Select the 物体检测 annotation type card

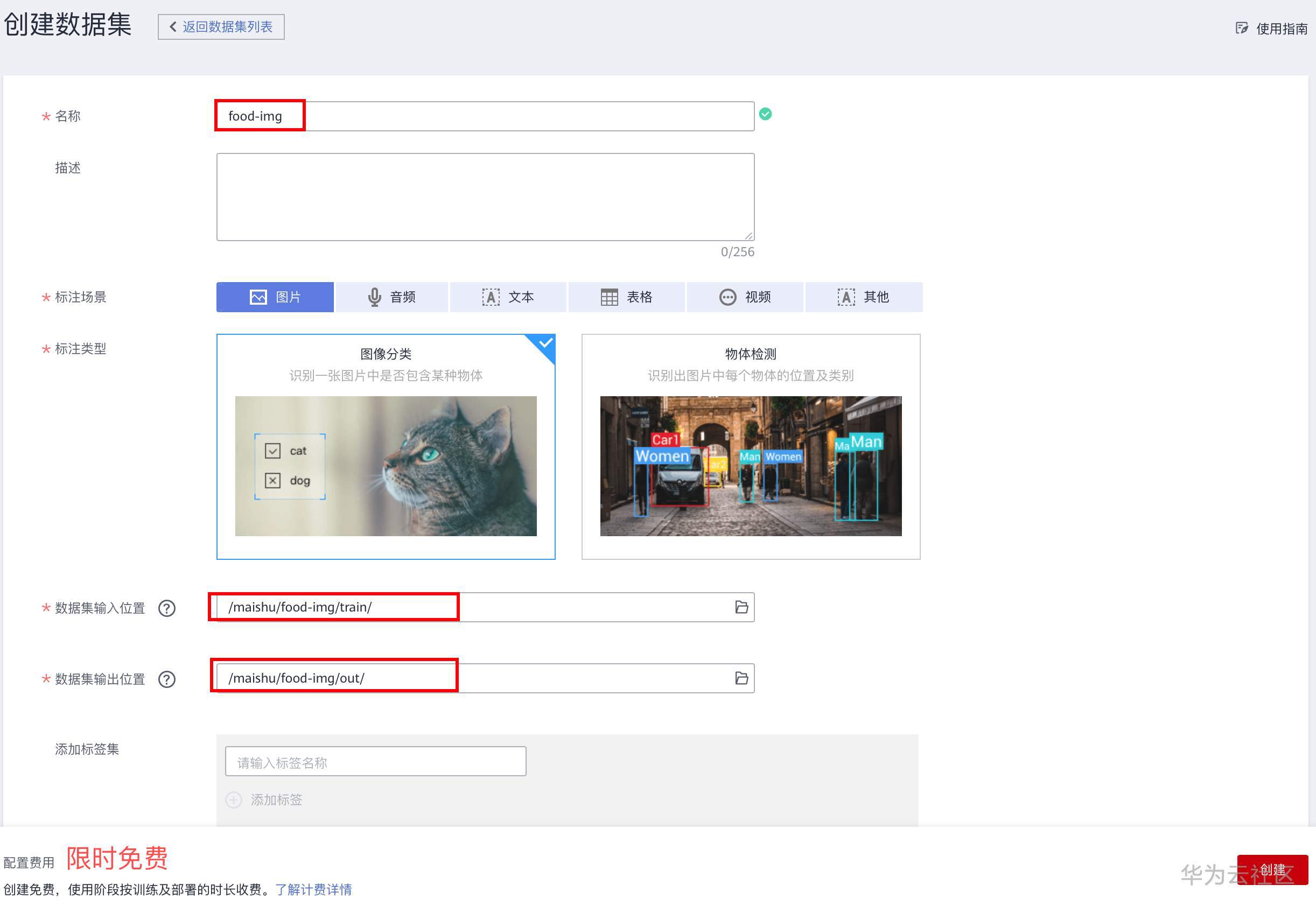click(751, 446)
